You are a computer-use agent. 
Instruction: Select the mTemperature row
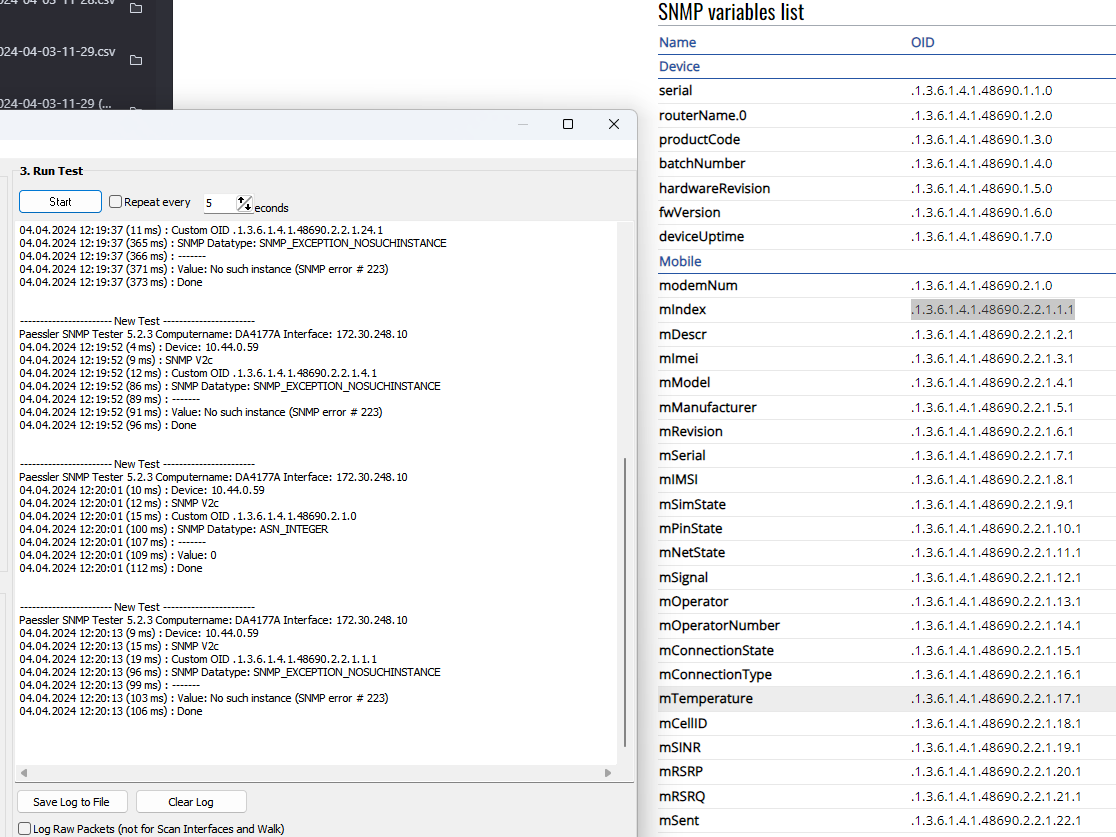(x=887, y=699)
